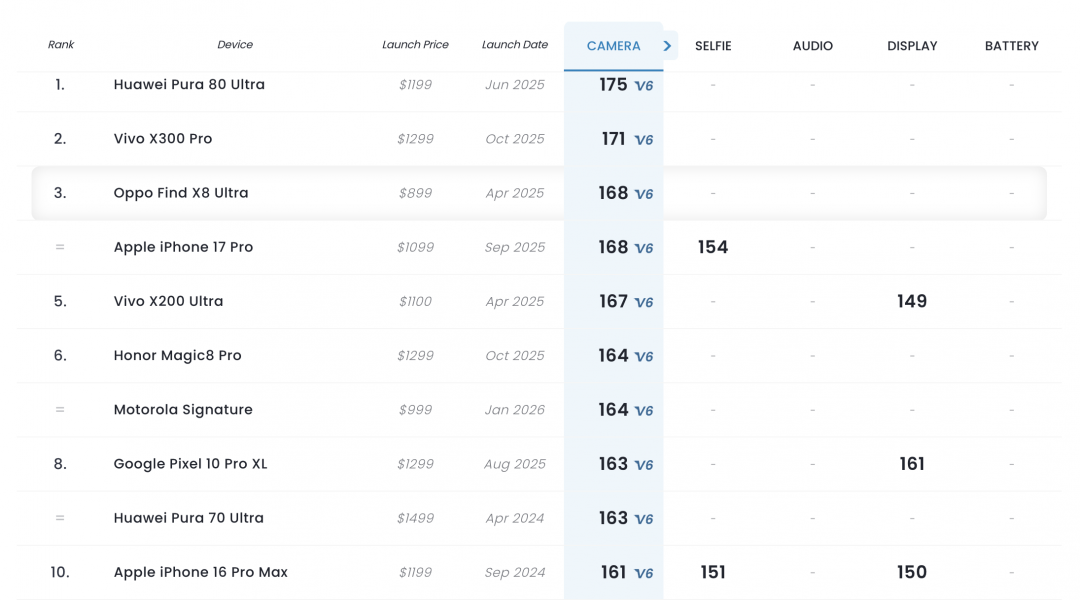1080x600 pixels.
Task: Click the $999 price of Motorola Signature
Action: tap(415, 409)
